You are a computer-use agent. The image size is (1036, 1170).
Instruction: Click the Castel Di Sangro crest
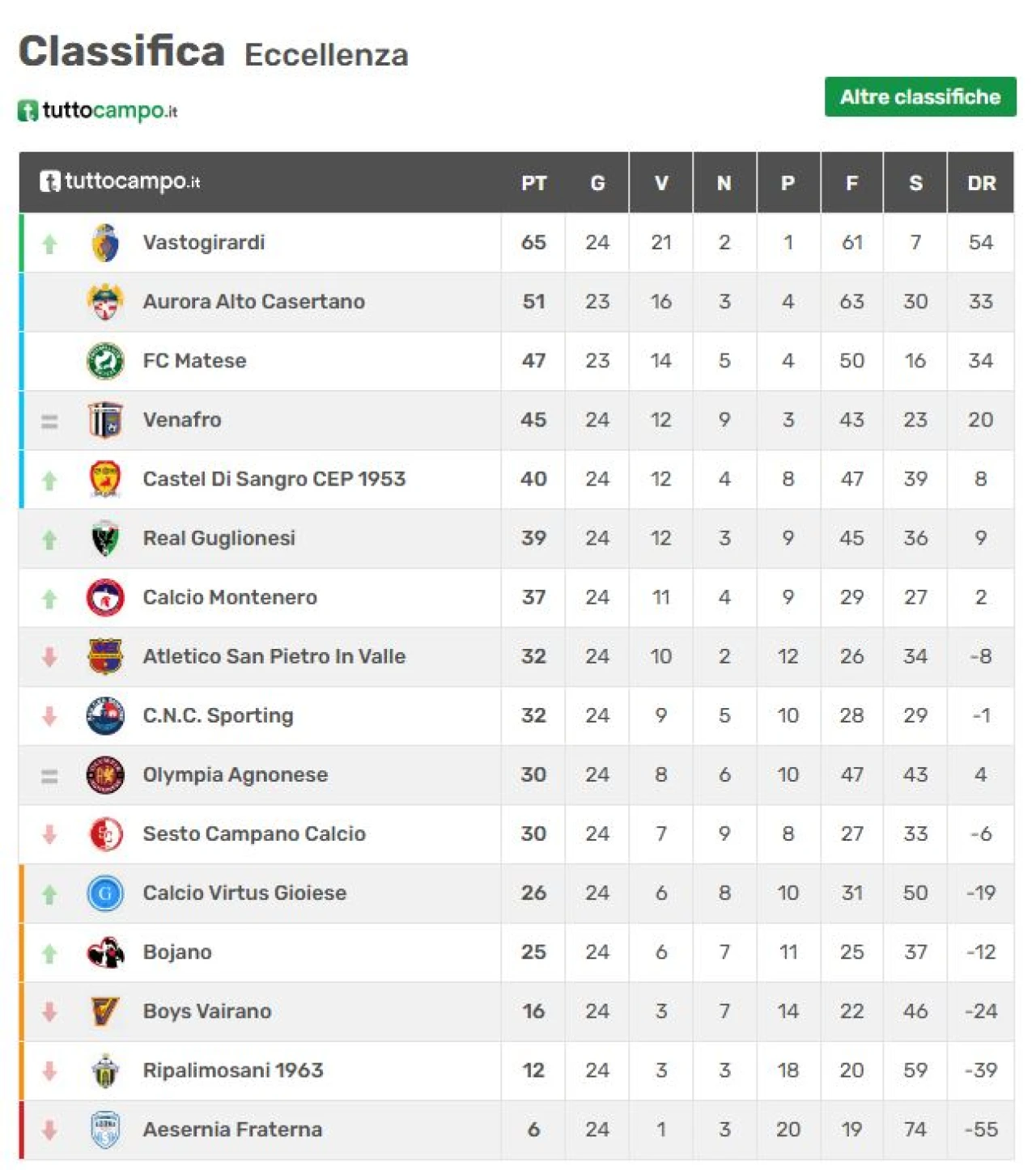click(x=105, y=479)
